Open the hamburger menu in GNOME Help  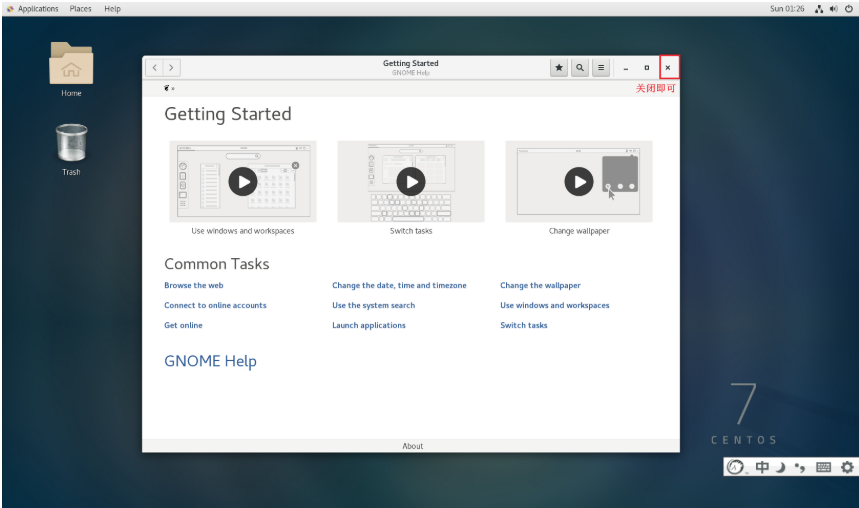click(x=601, y=67)
